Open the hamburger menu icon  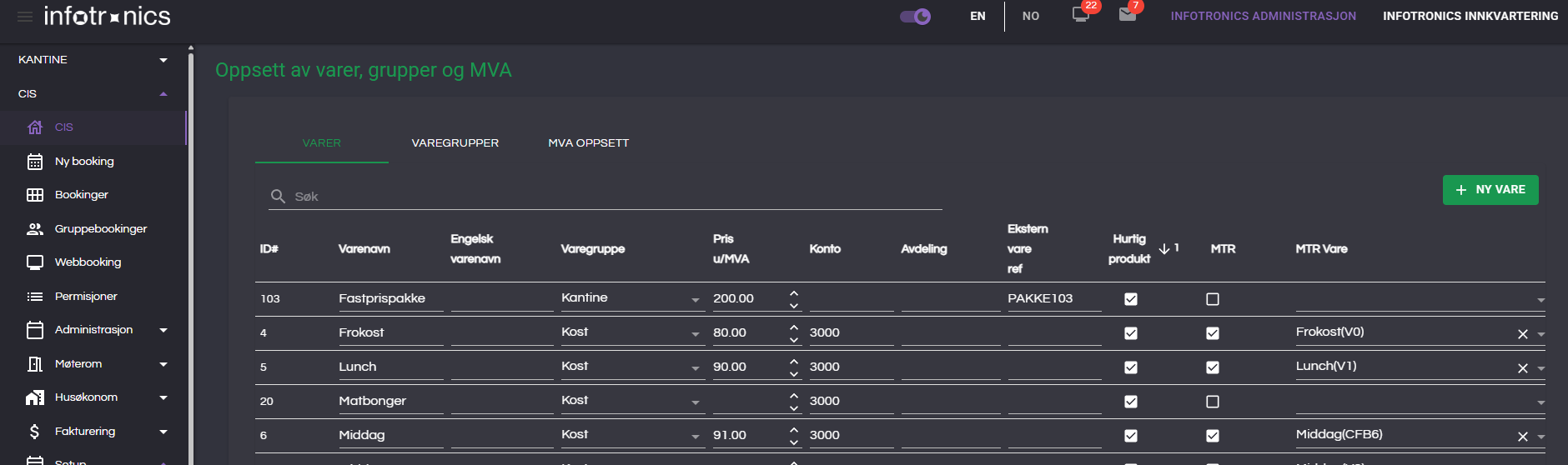(25, 17)
